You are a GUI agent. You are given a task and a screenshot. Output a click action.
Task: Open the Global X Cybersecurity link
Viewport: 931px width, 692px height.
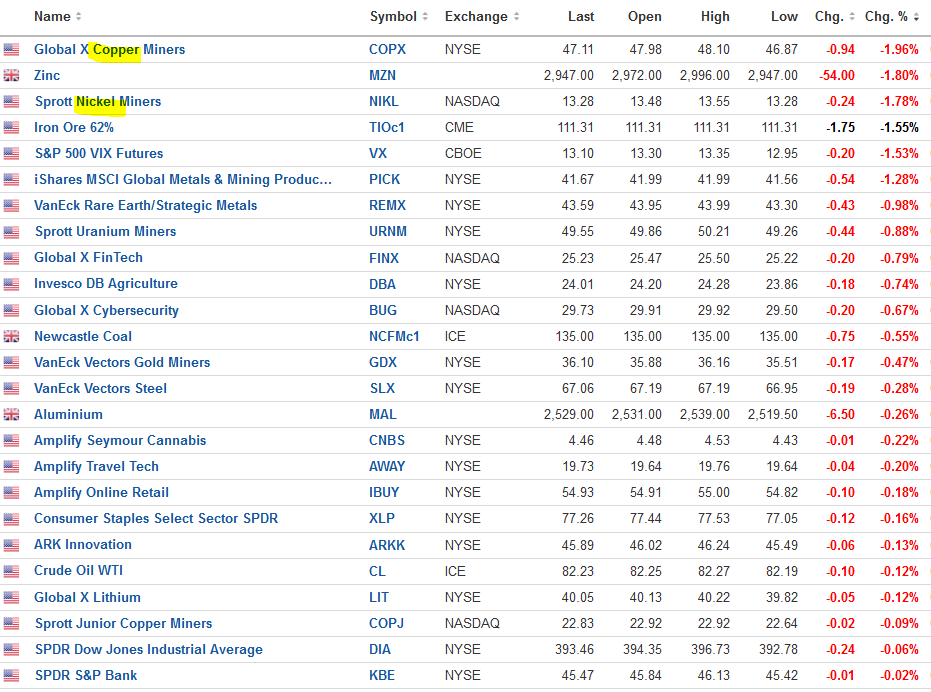coord(106,310)
